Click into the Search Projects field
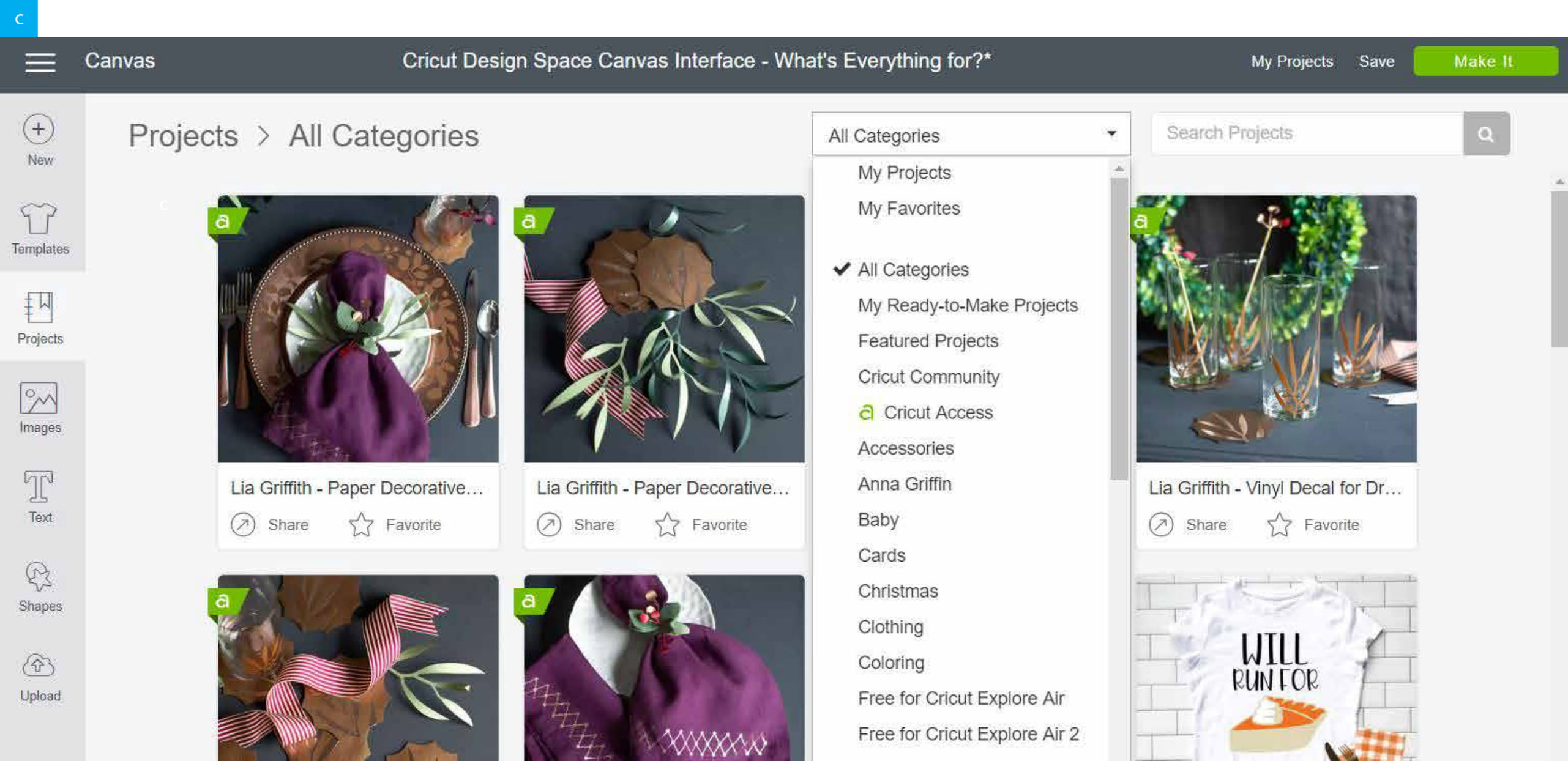 (1307, 133)
